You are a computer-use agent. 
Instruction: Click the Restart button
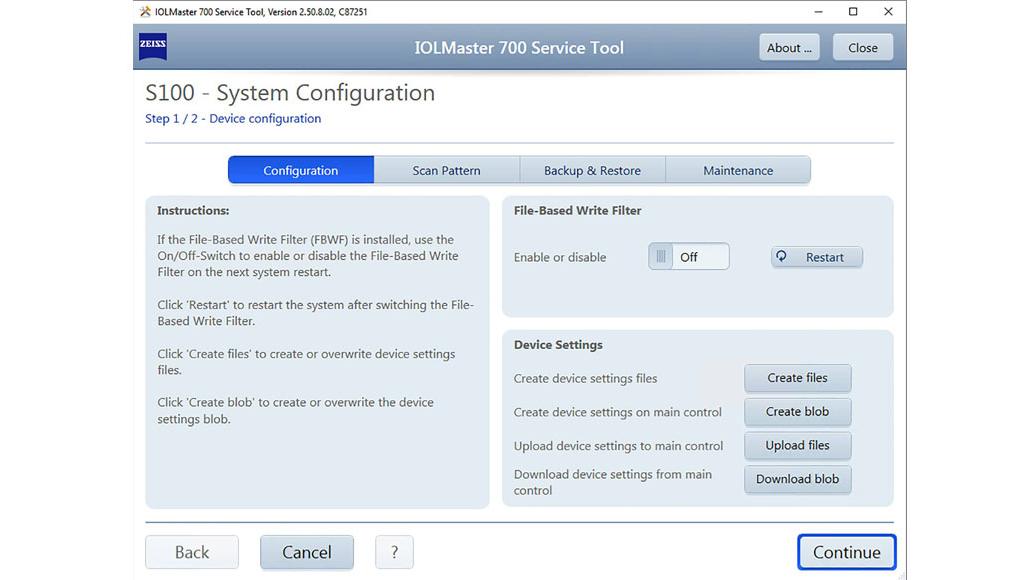tap(817, 257)
